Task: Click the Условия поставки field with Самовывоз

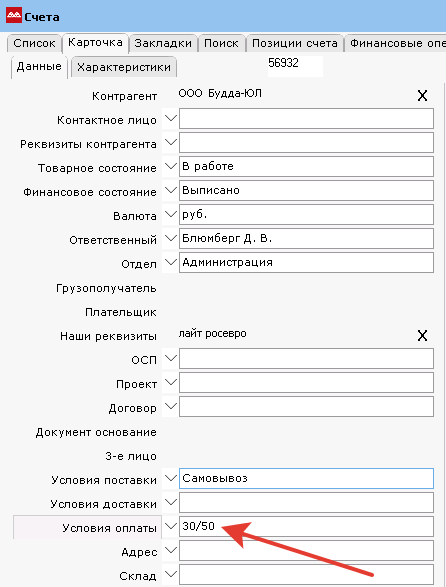Action: point(306,478)
